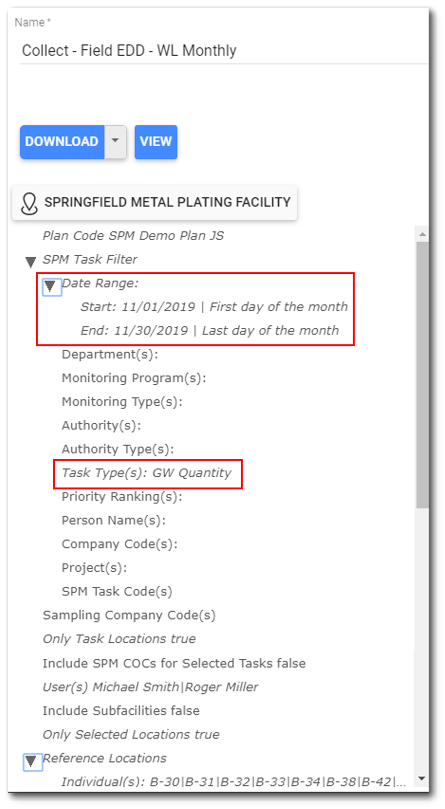Click the View button
Viewport: 445px width, 809px height.
point(156,141)
